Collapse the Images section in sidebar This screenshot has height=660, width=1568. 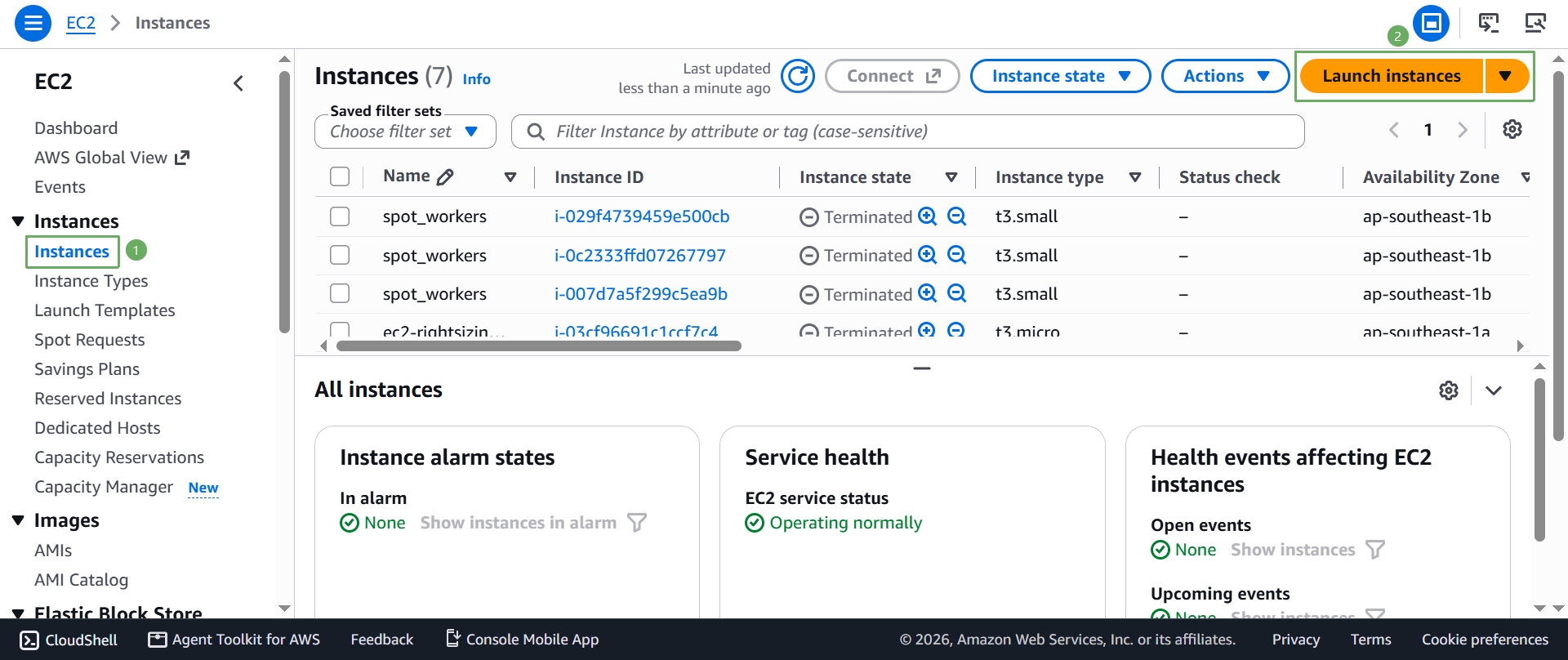tap(18, 520)
